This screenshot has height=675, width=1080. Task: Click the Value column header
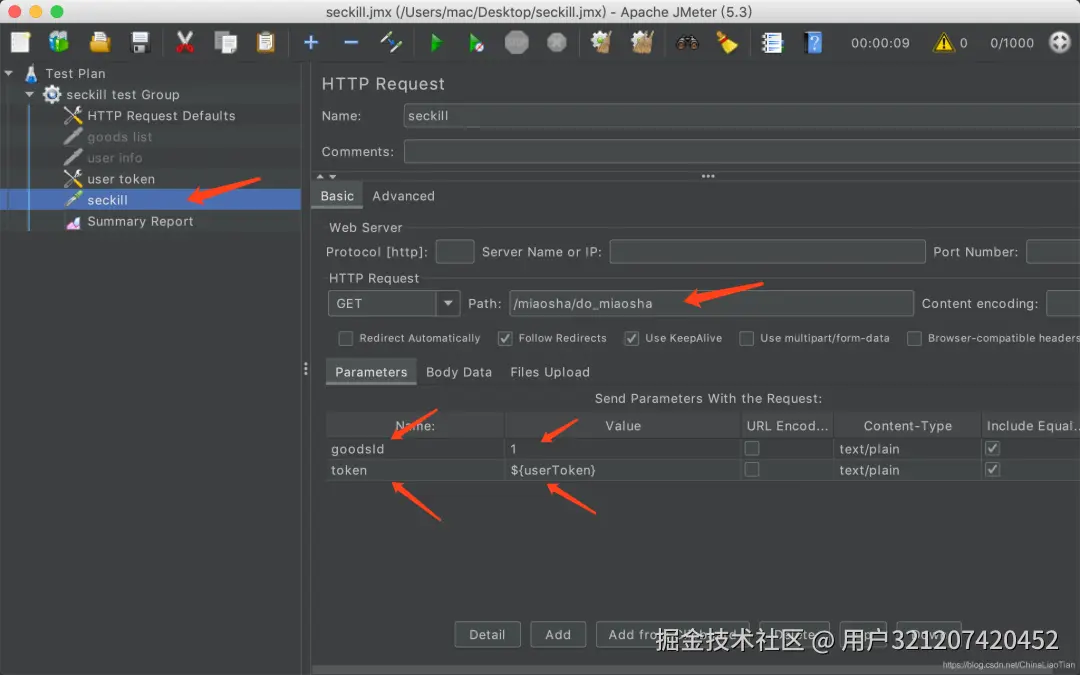(623, 426)
